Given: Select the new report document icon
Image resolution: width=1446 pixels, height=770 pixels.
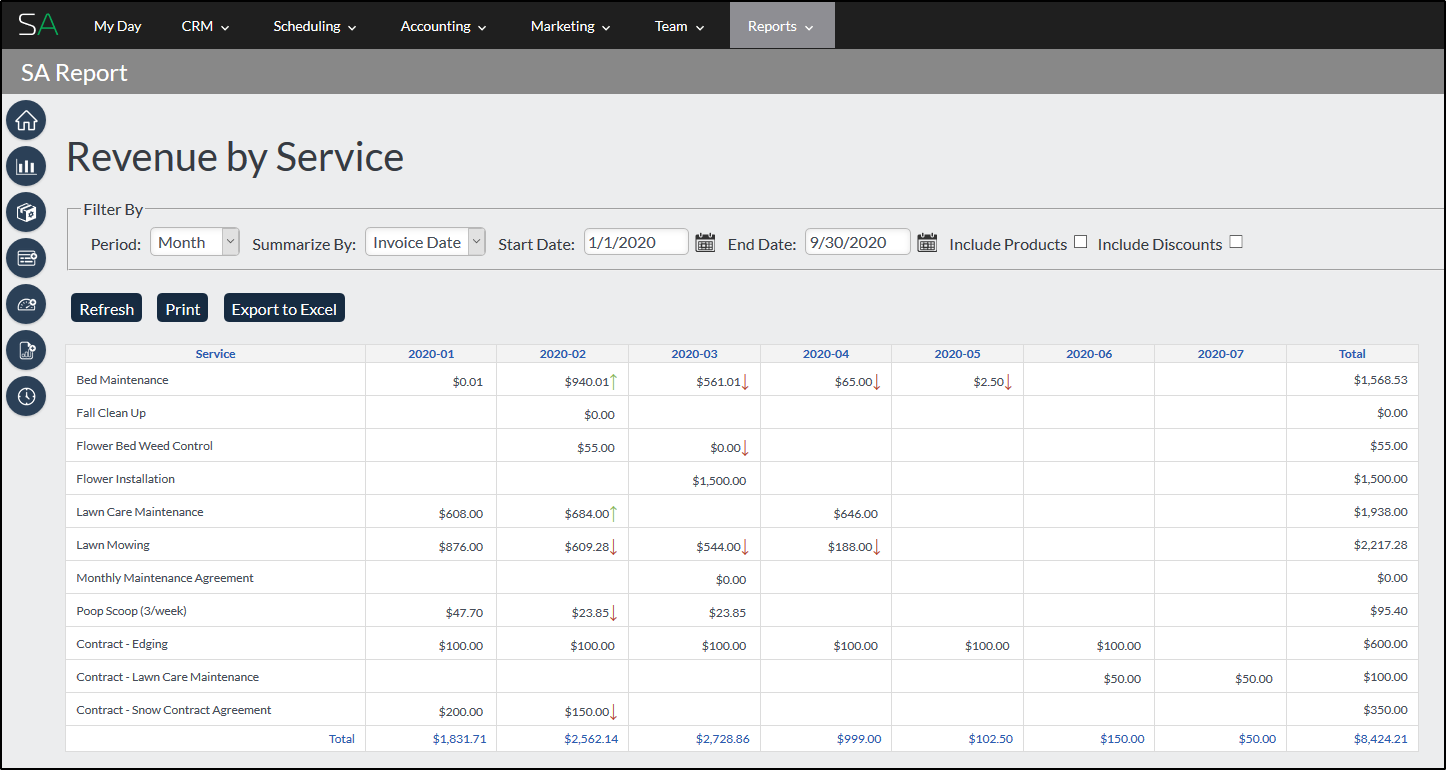Looking at the screenshot, I should [26, 350].
